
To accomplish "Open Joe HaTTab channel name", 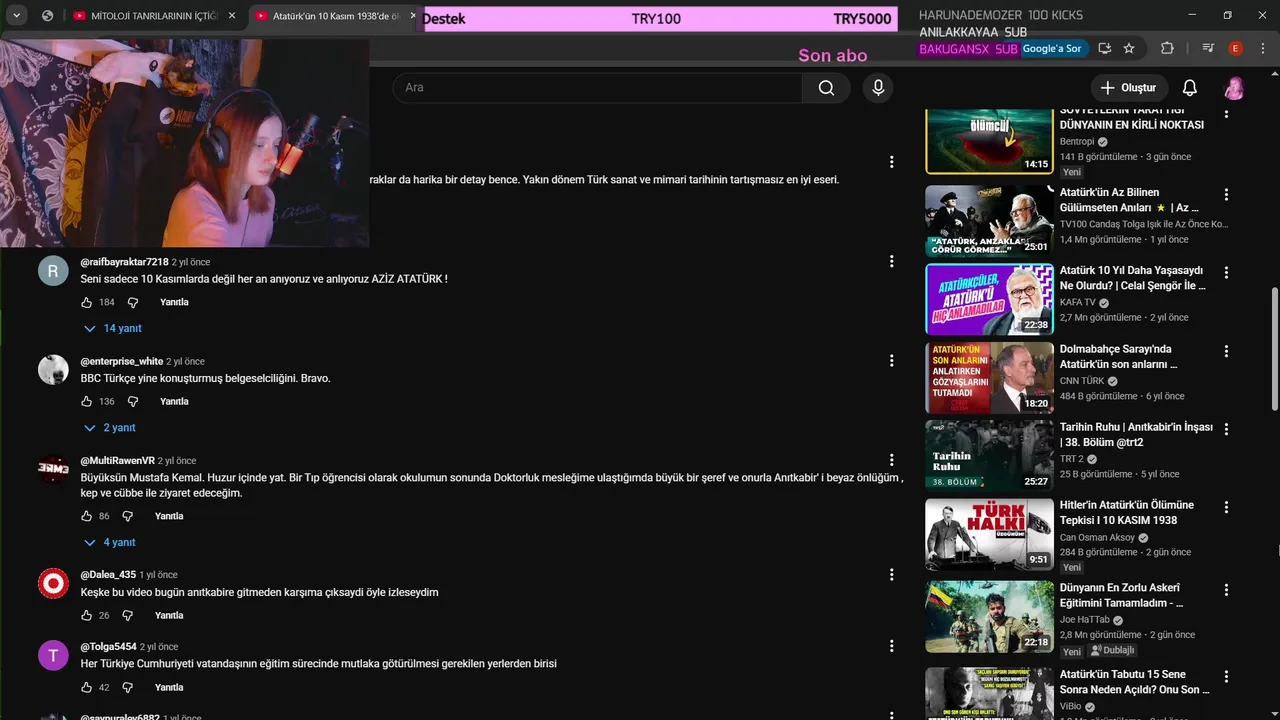I will (x=1085, y=620).
